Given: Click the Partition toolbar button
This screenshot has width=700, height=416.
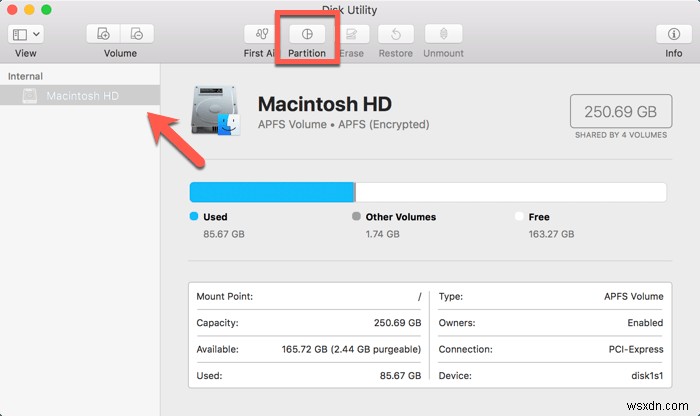Looking at the screenshot, I should pyautogui.click(x=307, y=34).
